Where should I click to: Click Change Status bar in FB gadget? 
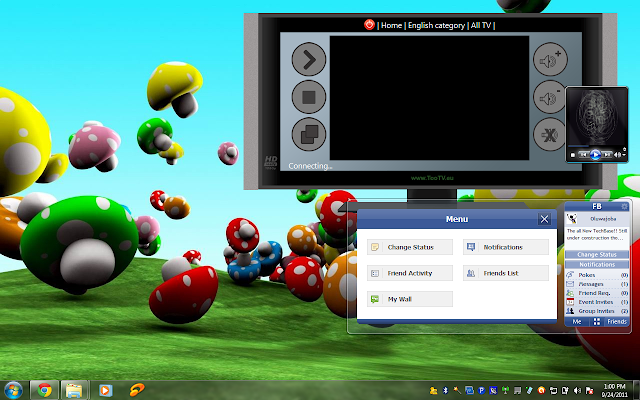pyautogui.click(x=597, y=254)
